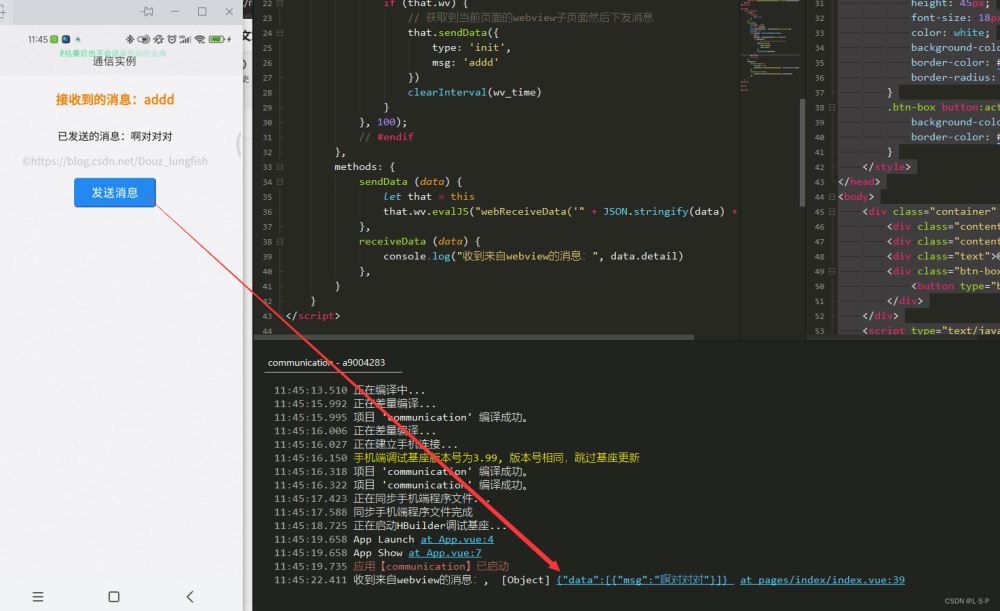This screenshot has width=1000, height=611.
Task: Select the communication - a9004283 console tab
Action: tap(327, 362)
